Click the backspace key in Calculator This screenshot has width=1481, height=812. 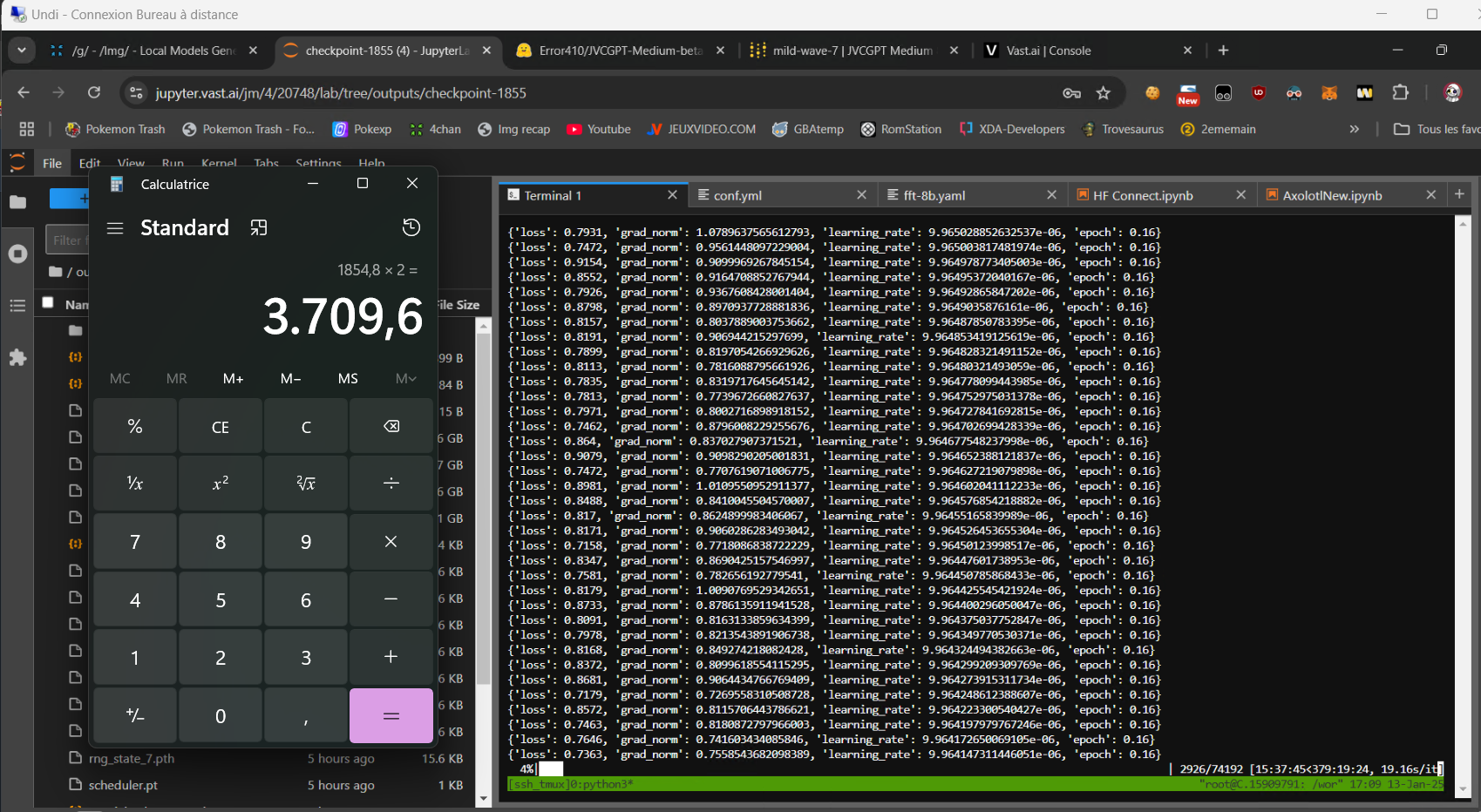(x=391, y=427)
